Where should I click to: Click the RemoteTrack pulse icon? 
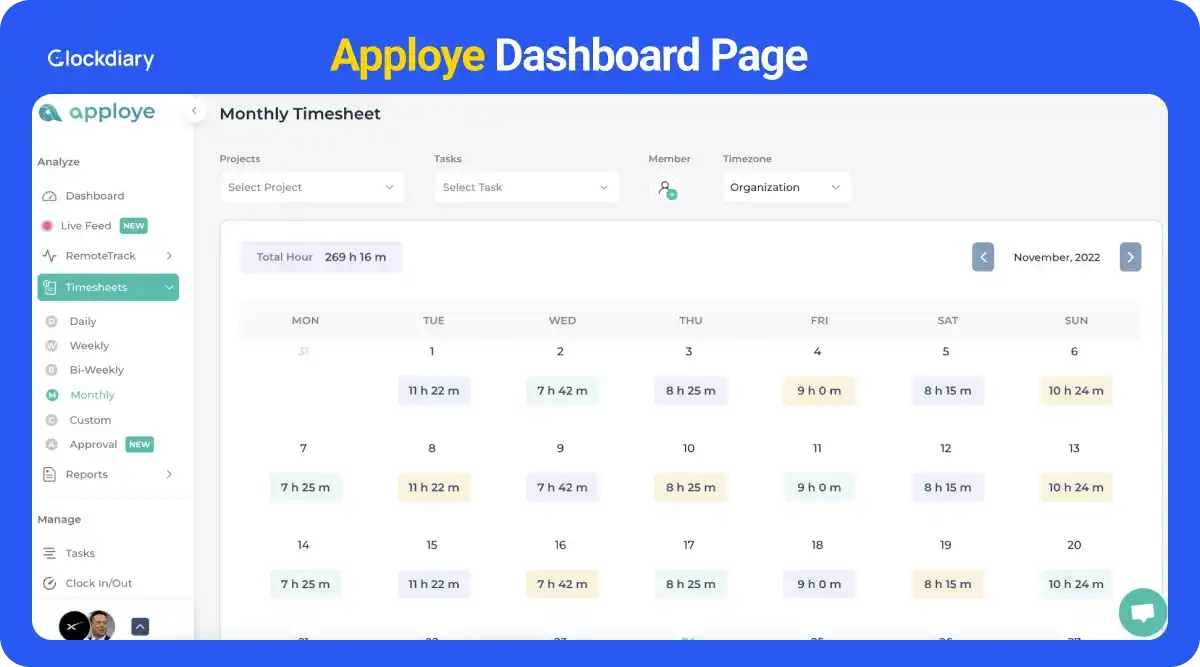coord(50,256)
